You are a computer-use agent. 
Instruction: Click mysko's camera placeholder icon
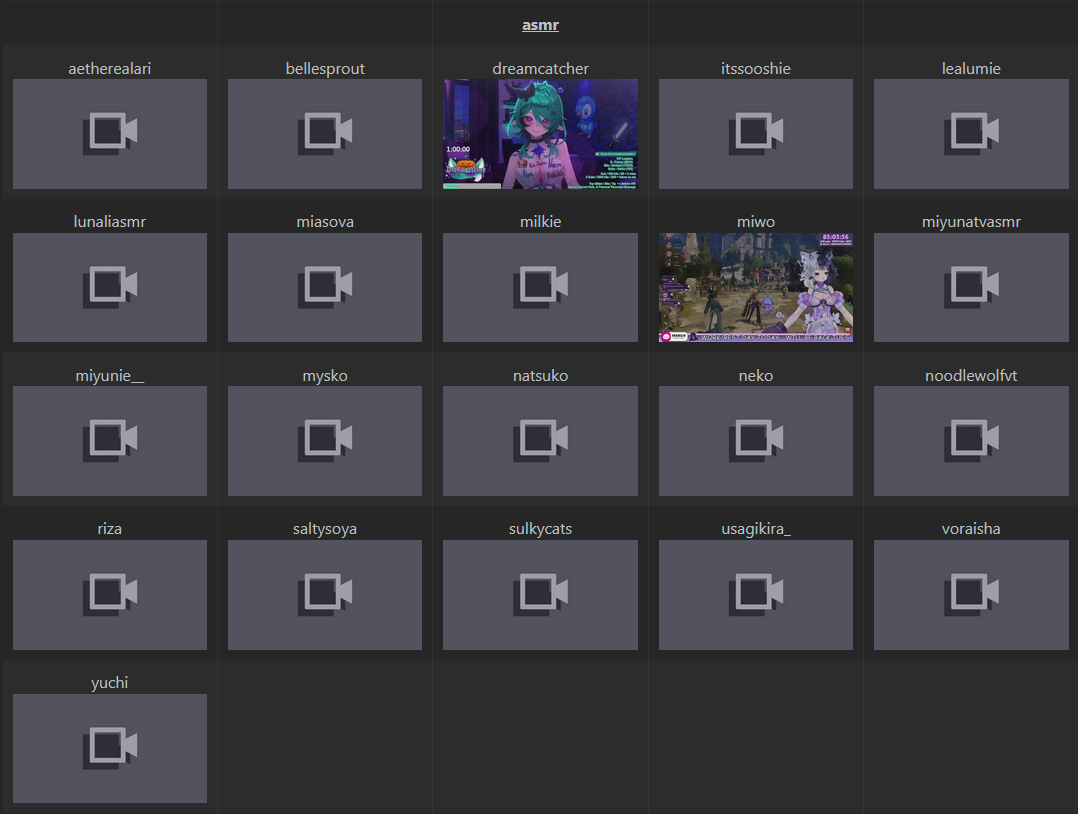pos(324,441)
